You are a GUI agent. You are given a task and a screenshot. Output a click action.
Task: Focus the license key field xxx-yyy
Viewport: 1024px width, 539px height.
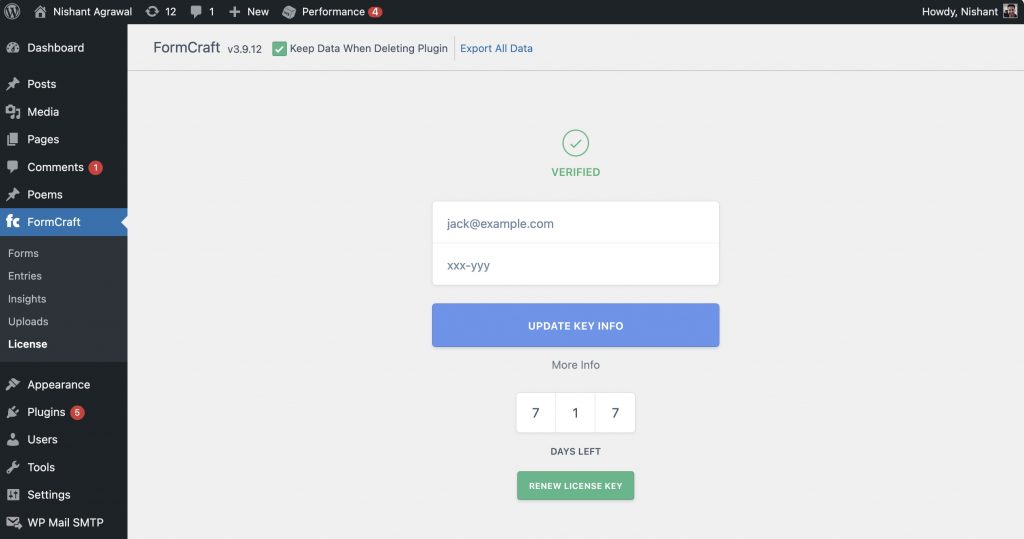[x=575, y=266]
